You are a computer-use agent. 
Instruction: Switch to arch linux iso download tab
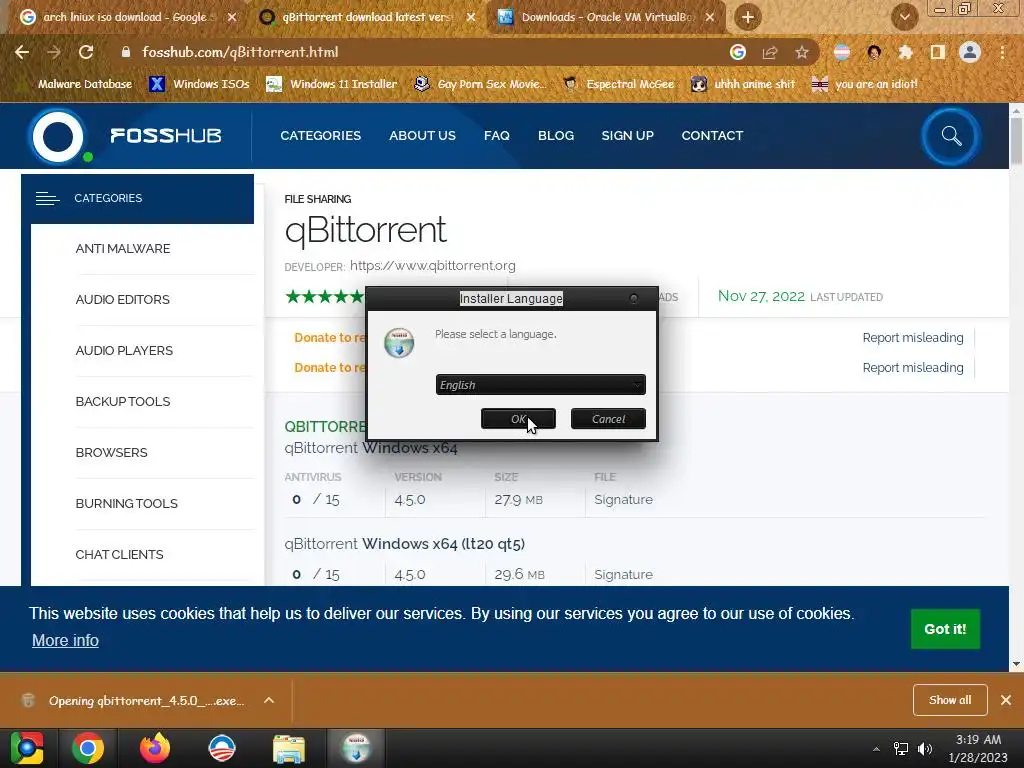point(124,17)
